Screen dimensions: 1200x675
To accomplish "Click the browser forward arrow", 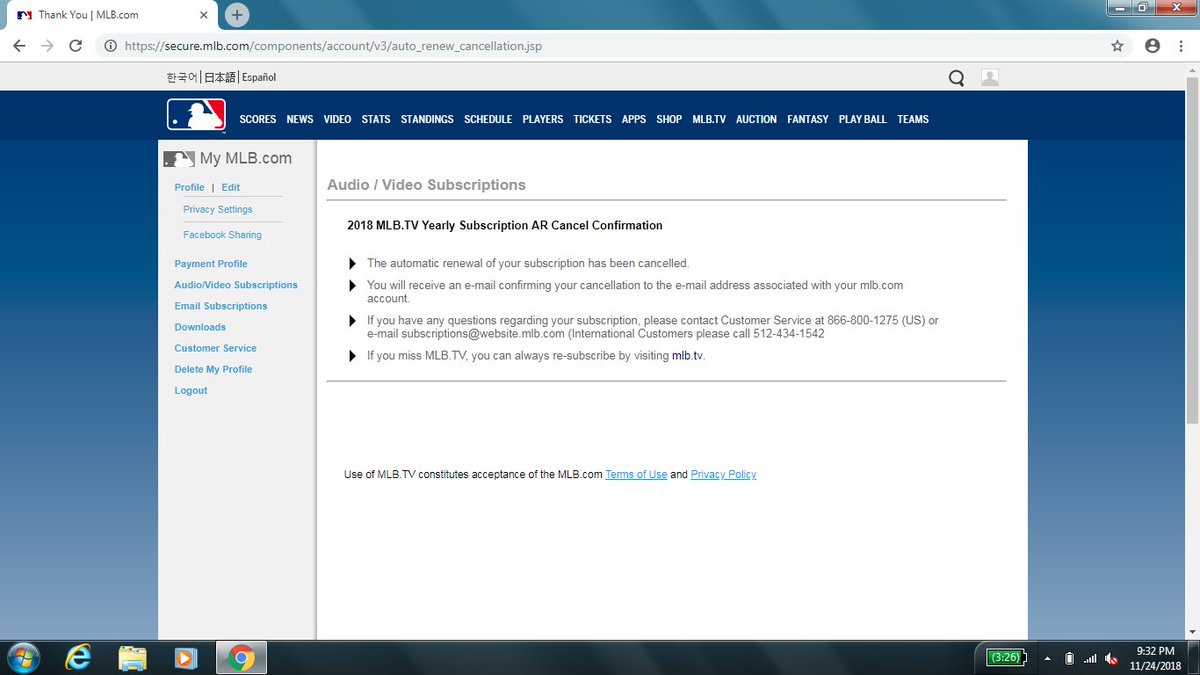I will 47,46.
